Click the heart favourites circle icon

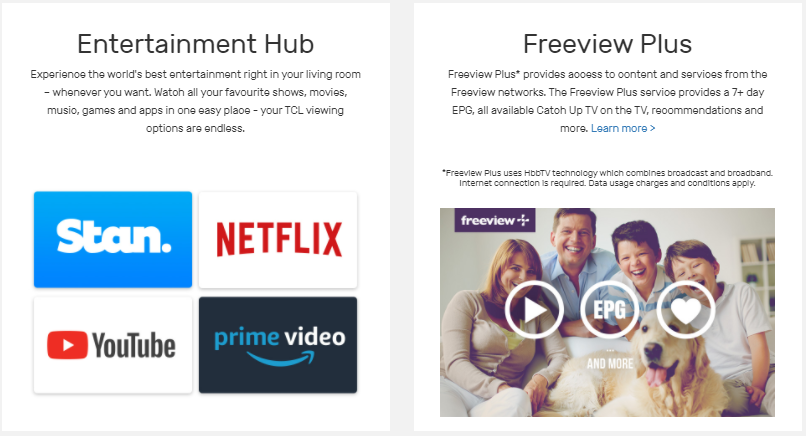(x=686, y=310)
